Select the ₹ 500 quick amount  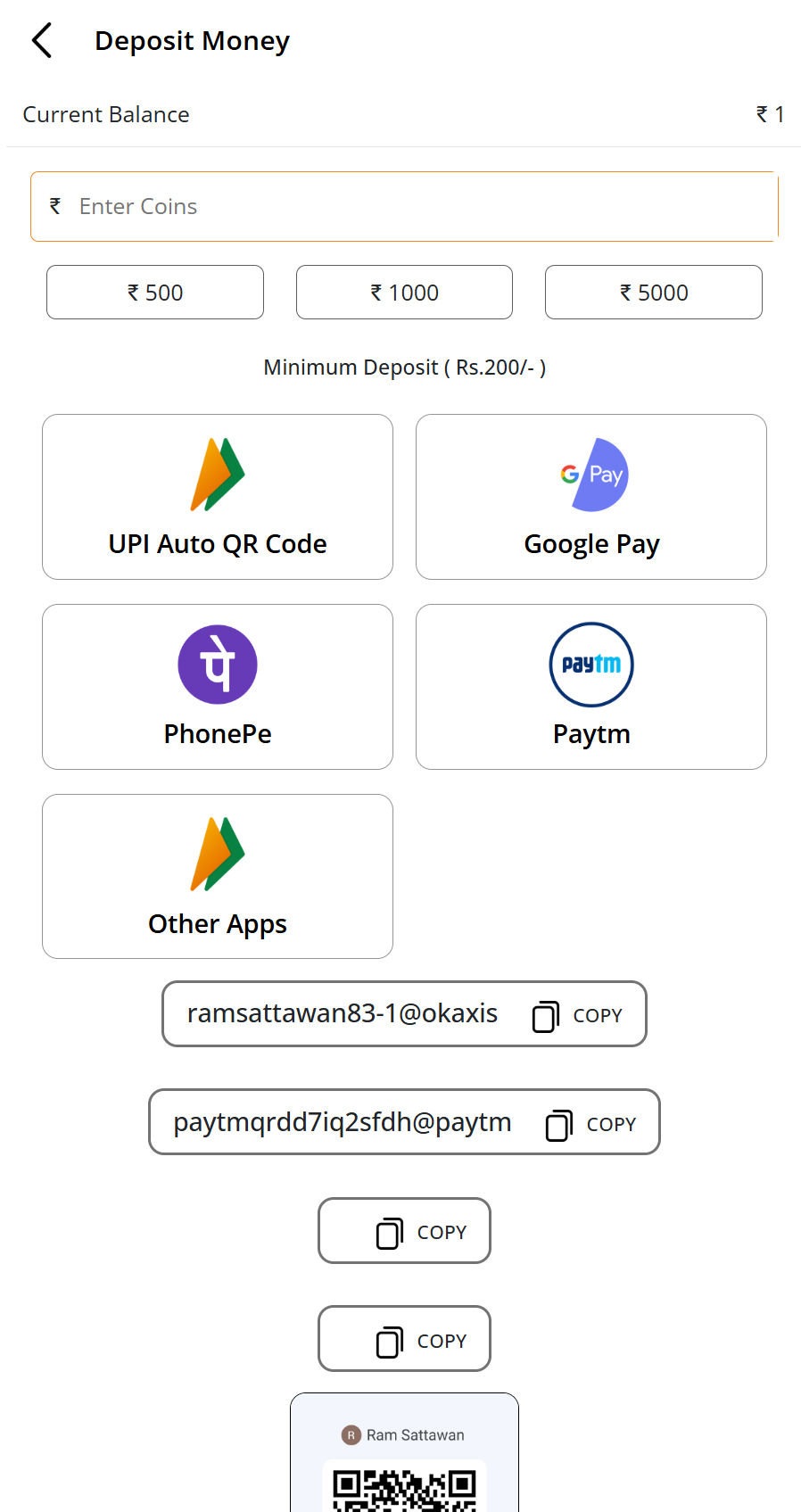[154, 292]
